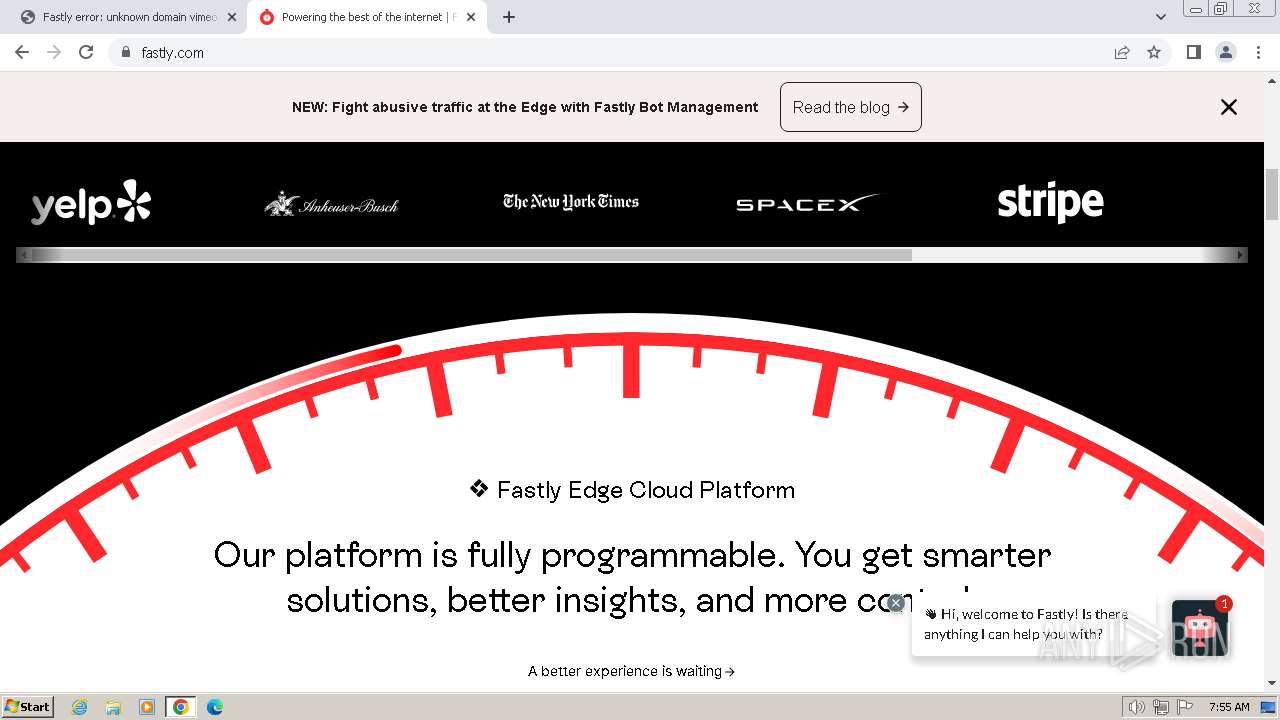1280x720 pixels.
Task: Open the tab search chevron
Action: [1161, 17]
